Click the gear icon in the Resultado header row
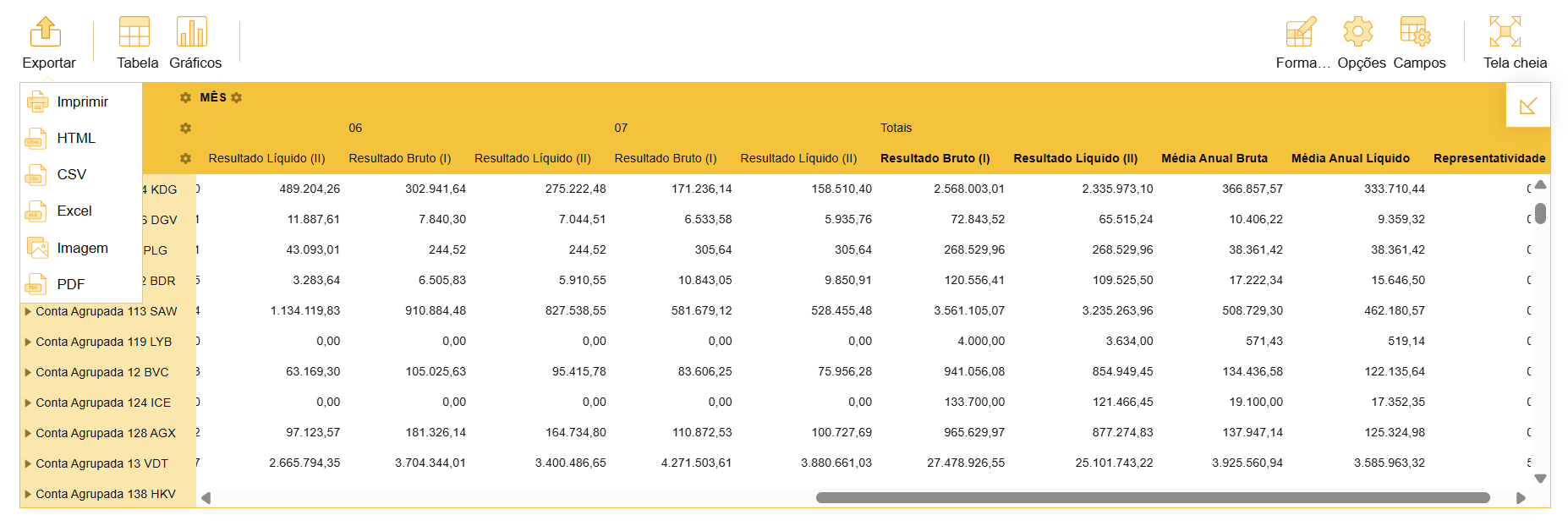This screenshot has width=1568, height=526. click(186, 158)
